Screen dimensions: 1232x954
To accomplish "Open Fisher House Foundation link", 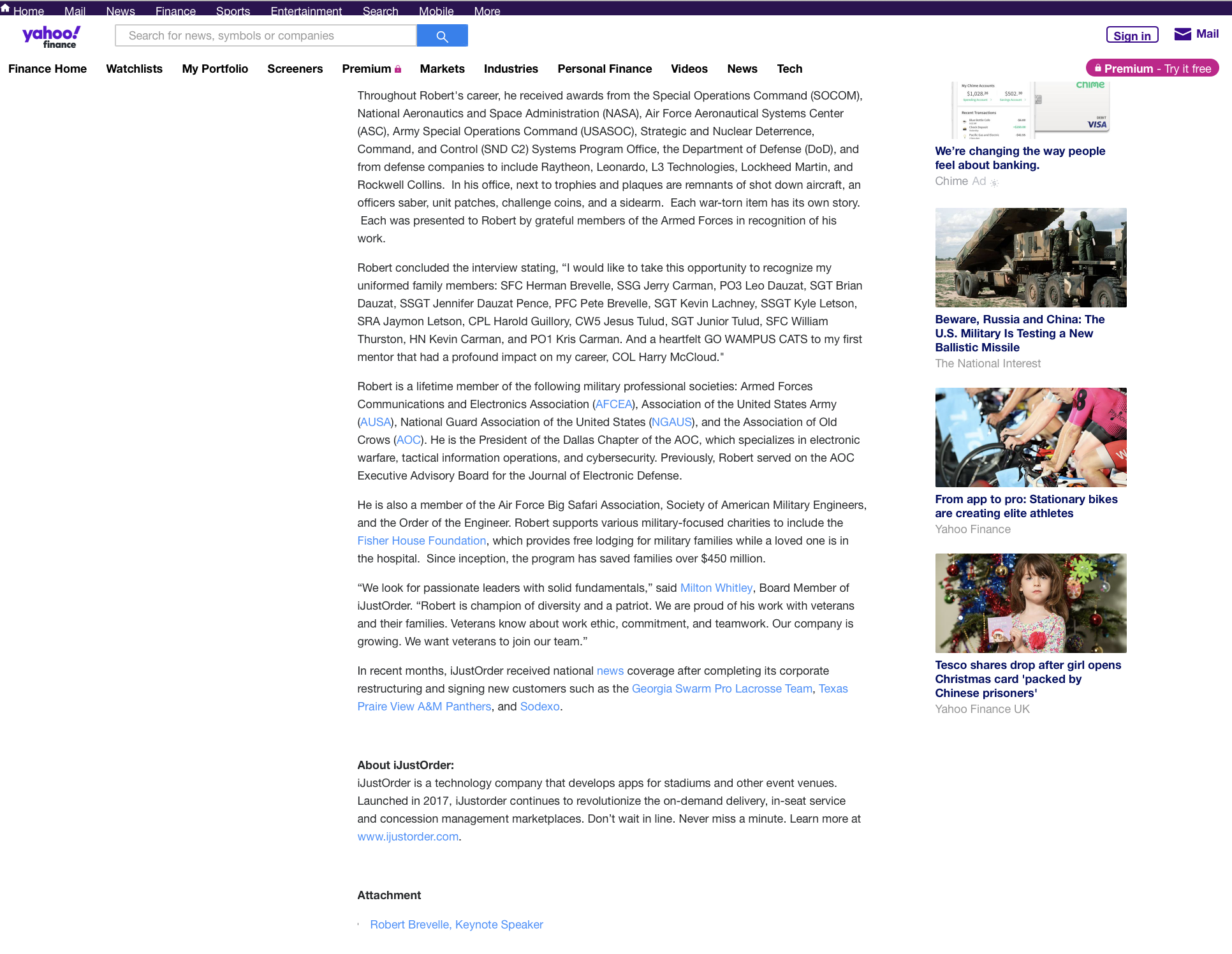I will click(422, 541).
